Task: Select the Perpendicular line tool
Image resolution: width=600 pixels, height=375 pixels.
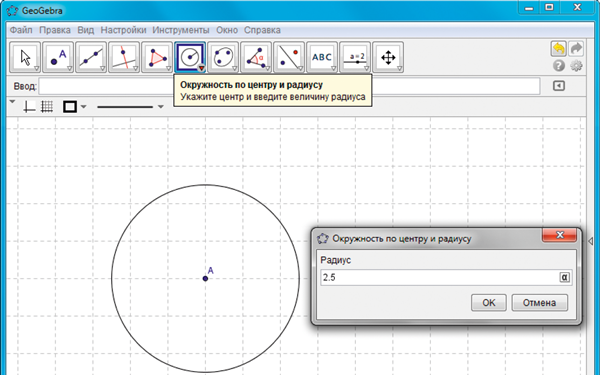Action: point(124,57)
